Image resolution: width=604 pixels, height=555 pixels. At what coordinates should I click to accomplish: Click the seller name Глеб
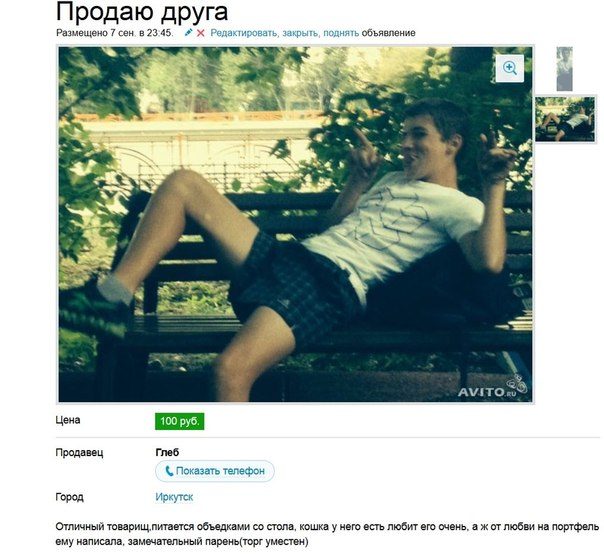coord(167,452)
